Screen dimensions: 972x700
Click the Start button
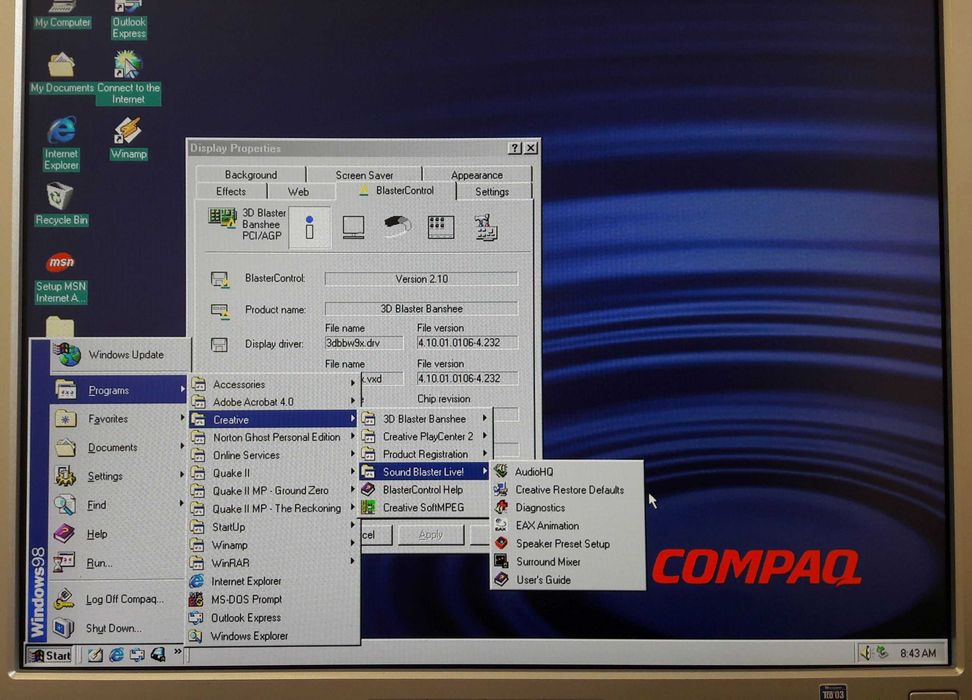tap(50, 655)
